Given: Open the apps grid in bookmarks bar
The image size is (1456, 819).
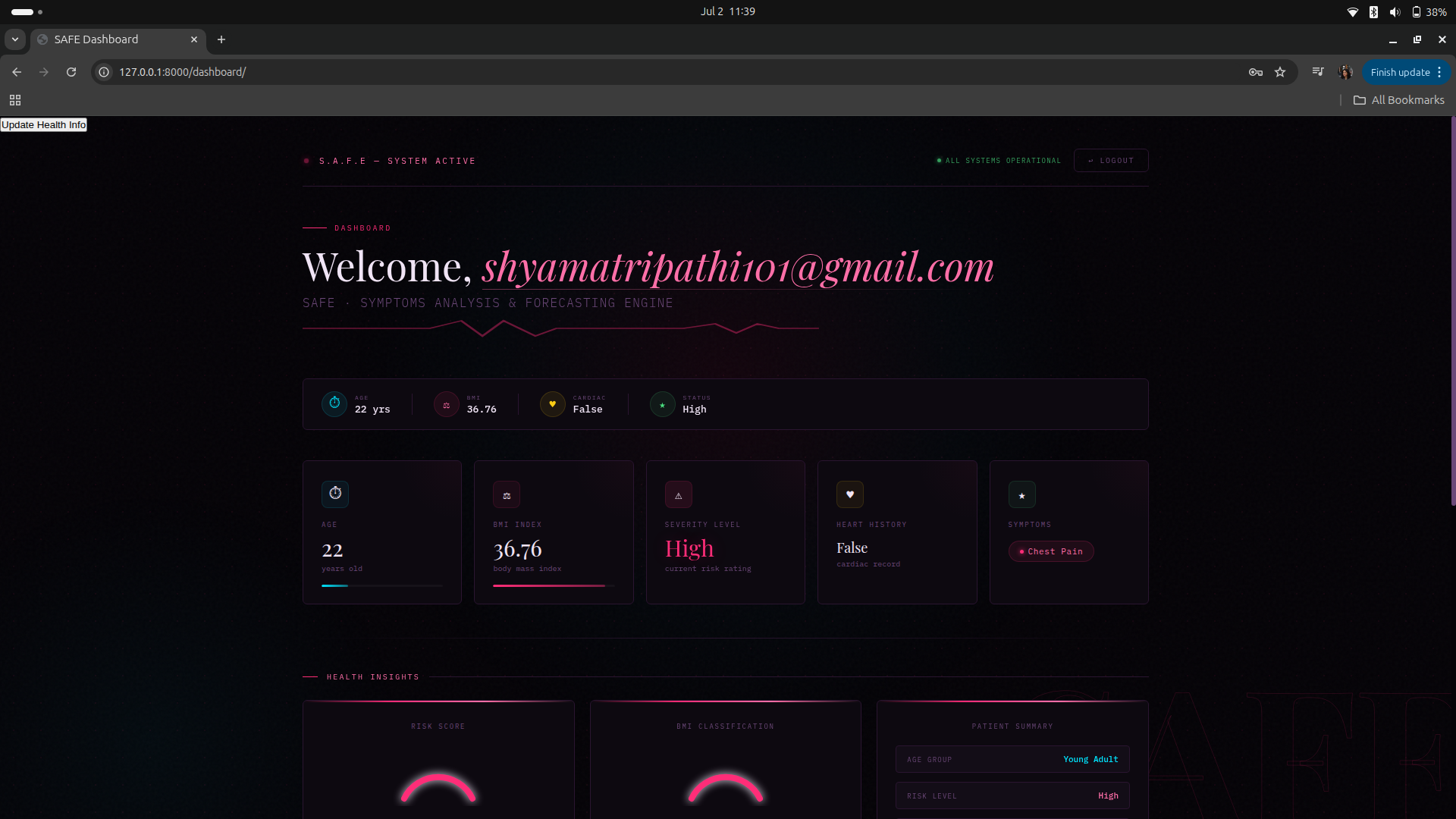Looking at the screenshot, I should tap(15, 100).
